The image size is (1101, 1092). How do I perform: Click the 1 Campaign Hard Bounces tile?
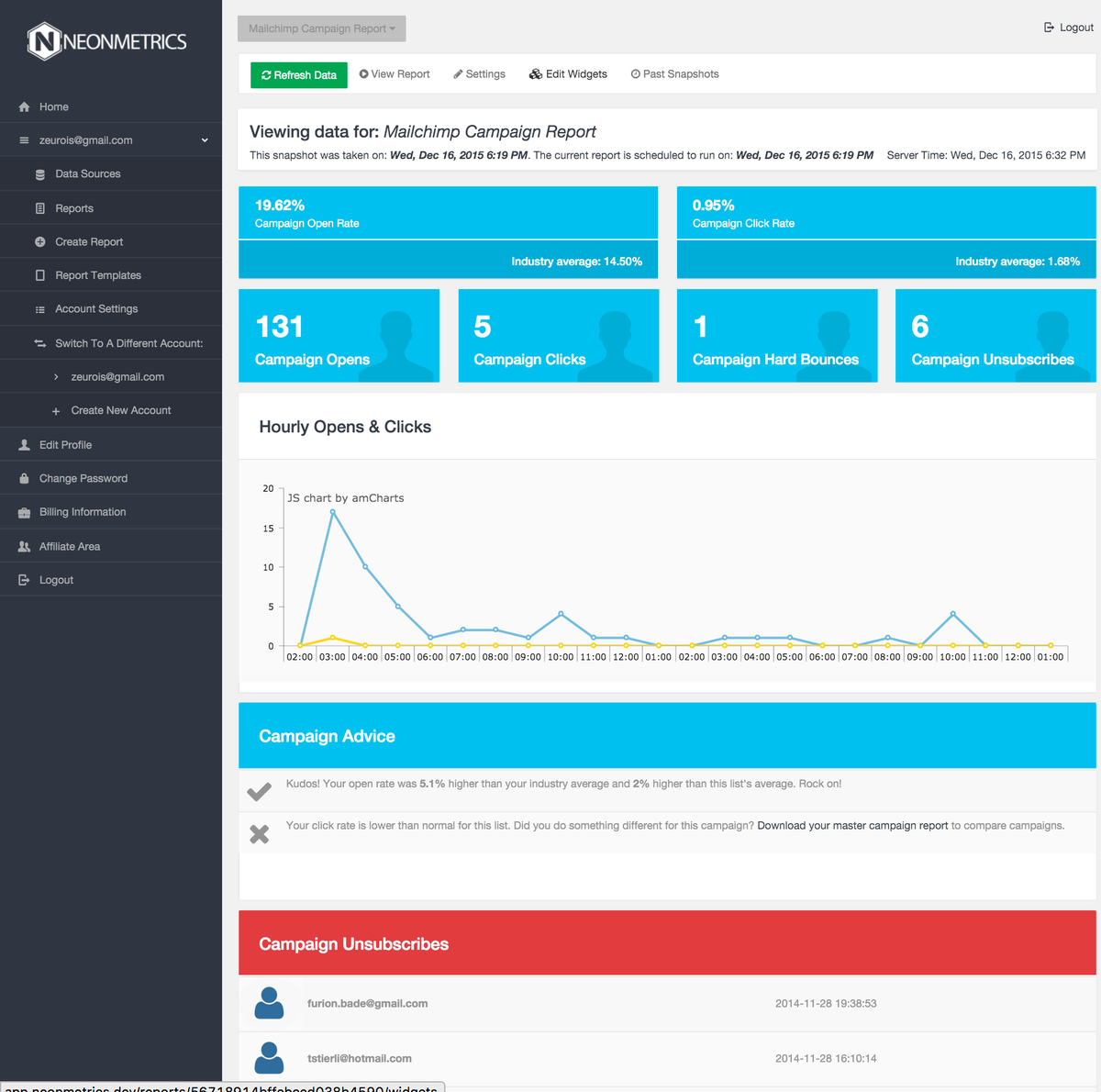click(x=777, y=336)
